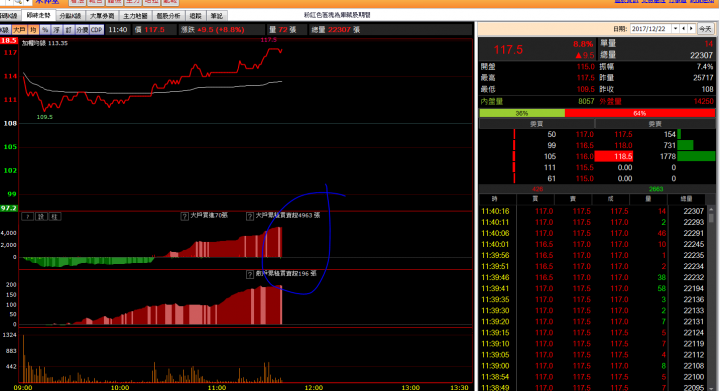
Task: Click the 設 settings button in indicator panel
Action: tap(41, 216)
